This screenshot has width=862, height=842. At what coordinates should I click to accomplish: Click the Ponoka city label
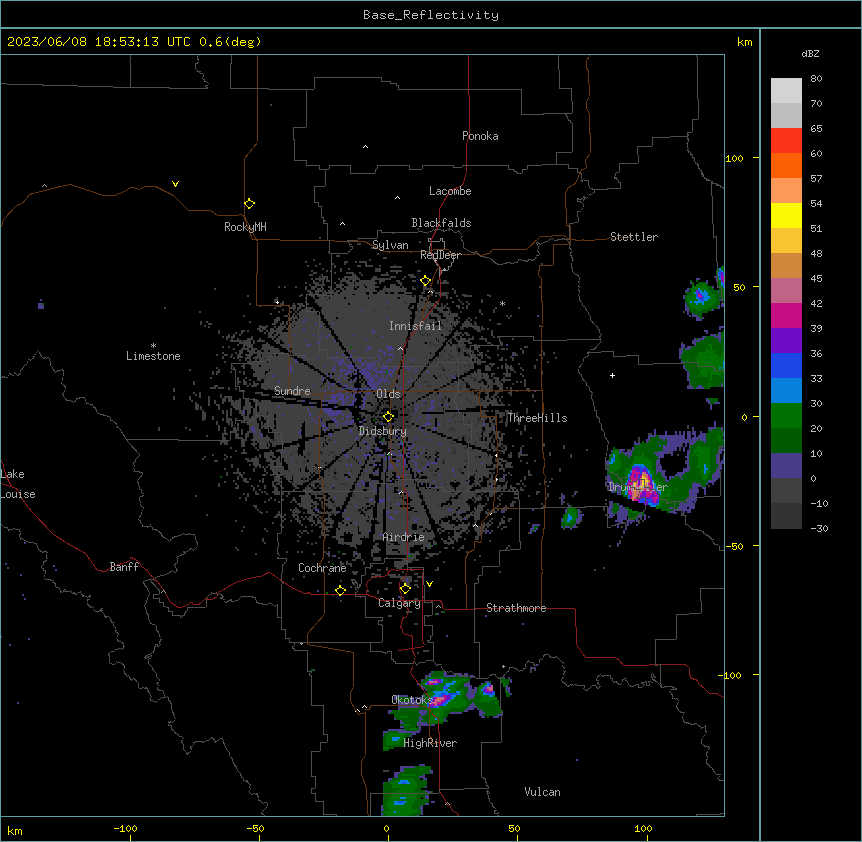click(480, 136)
